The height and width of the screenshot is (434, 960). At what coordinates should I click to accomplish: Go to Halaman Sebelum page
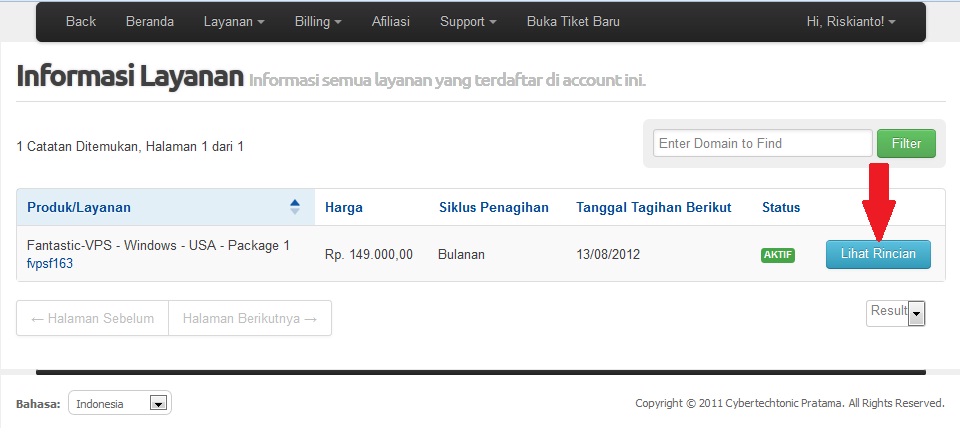(x=92, y=318)
